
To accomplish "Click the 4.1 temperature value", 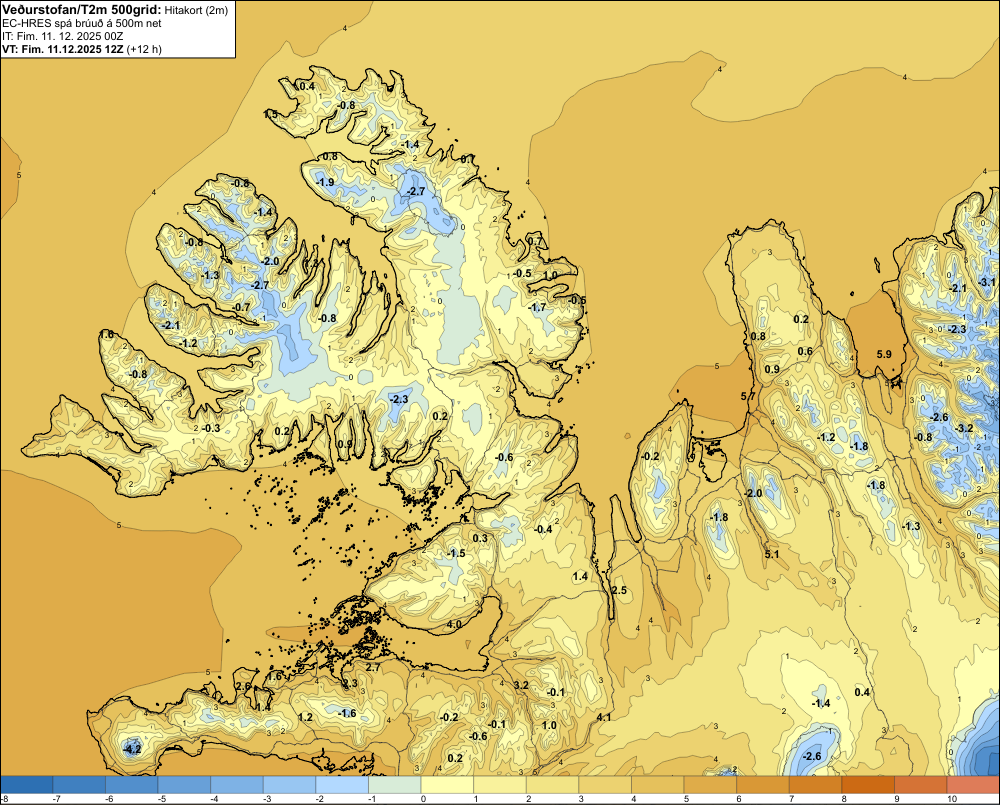I will pyautogui.click(x=603, y=718).
